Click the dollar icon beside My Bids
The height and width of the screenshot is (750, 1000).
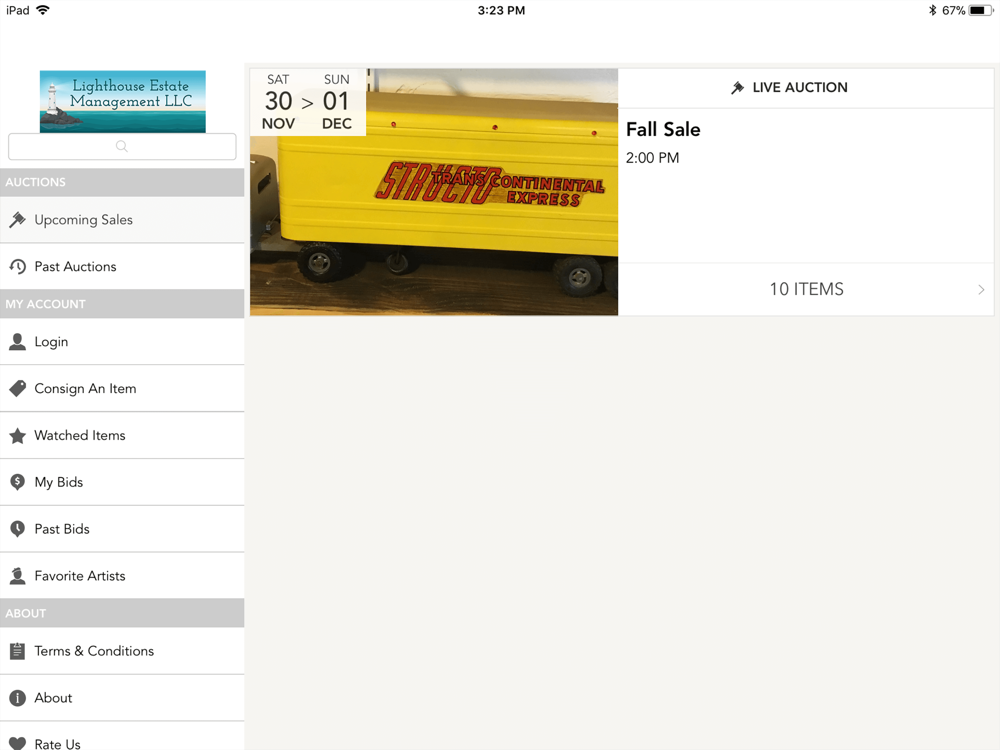point(18,482)
